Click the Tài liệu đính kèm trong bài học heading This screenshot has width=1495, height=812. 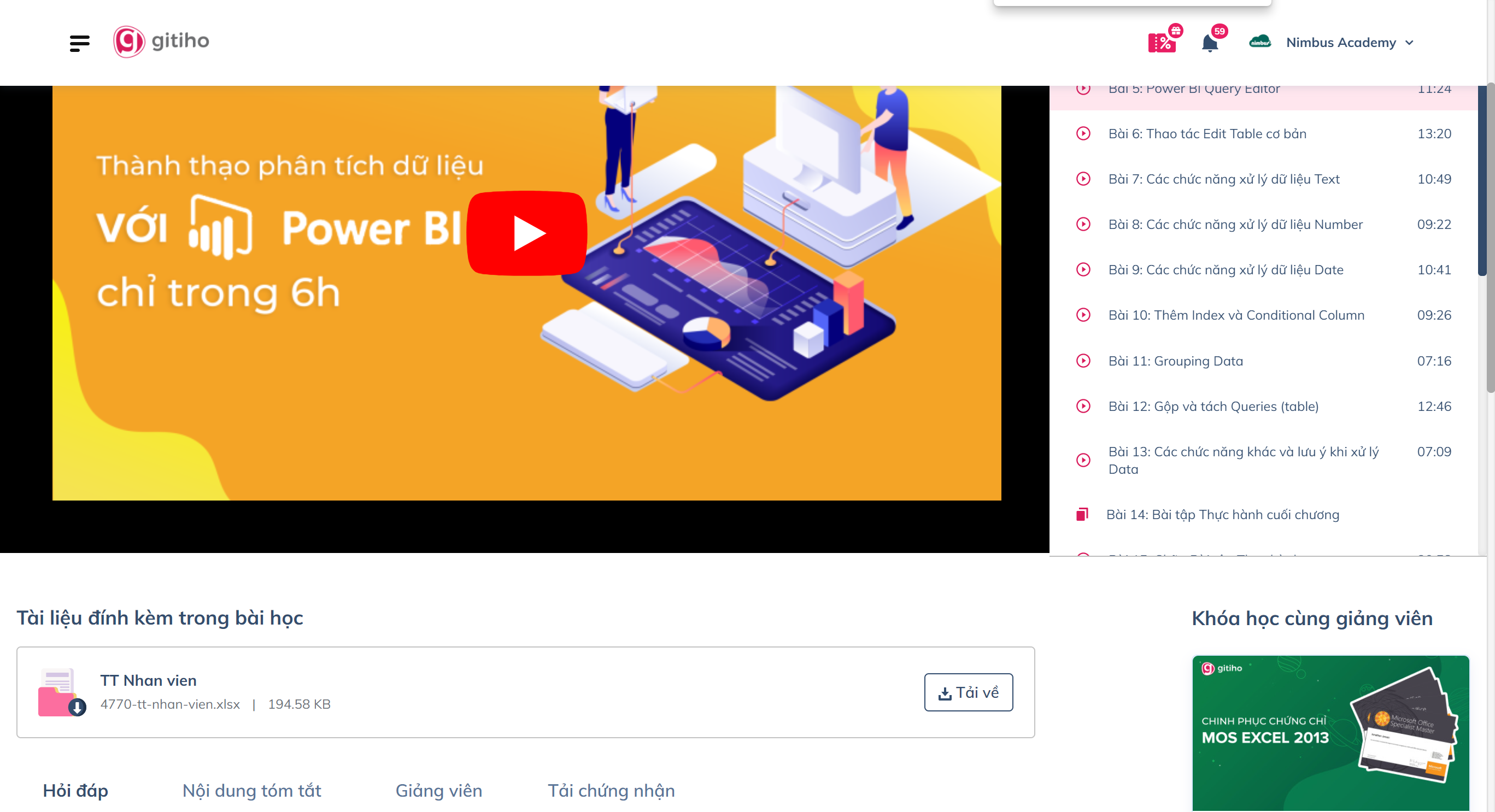(x=160, y=618)
